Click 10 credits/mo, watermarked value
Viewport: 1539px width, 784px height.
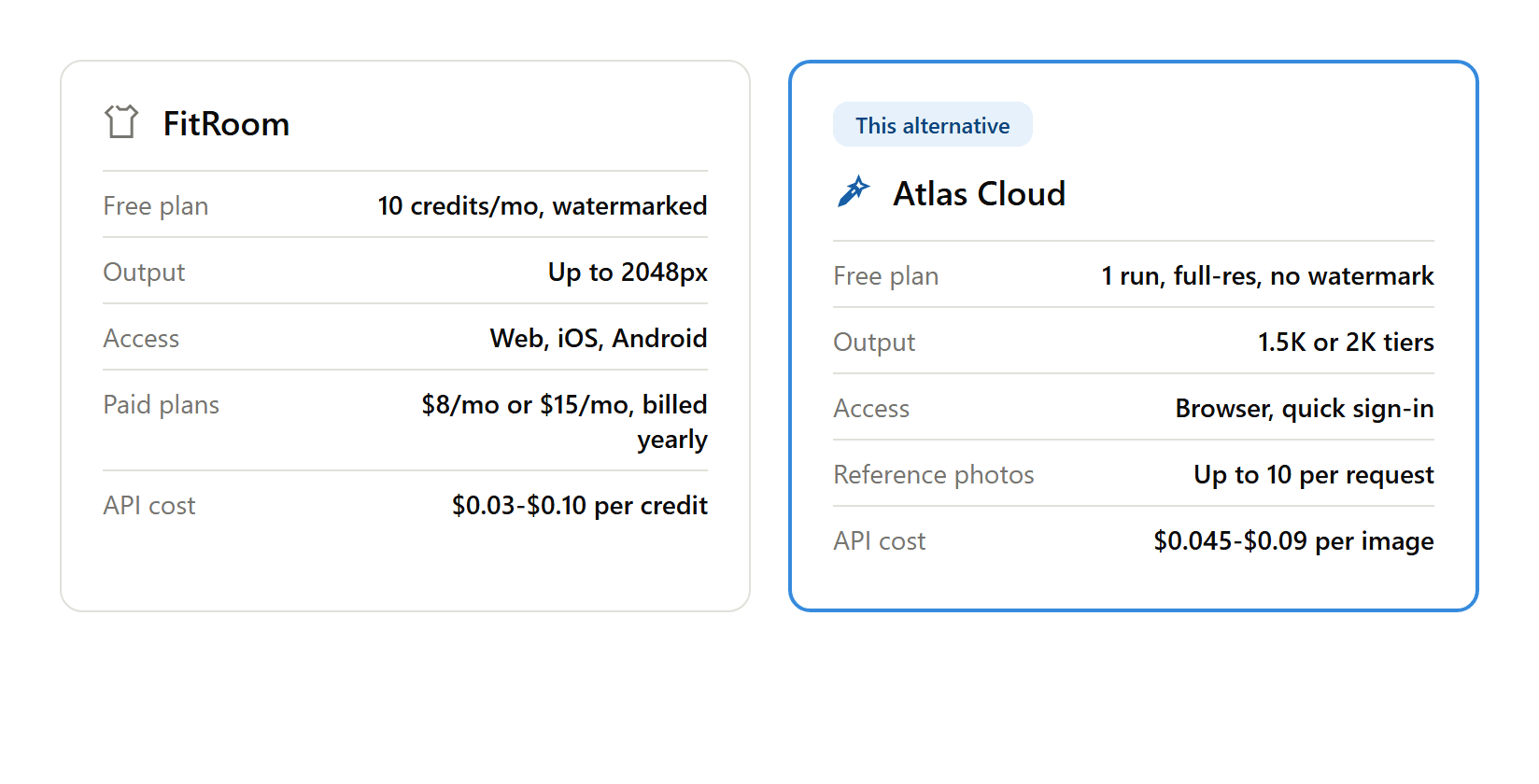pyautogui.click(x=542, y=205)
